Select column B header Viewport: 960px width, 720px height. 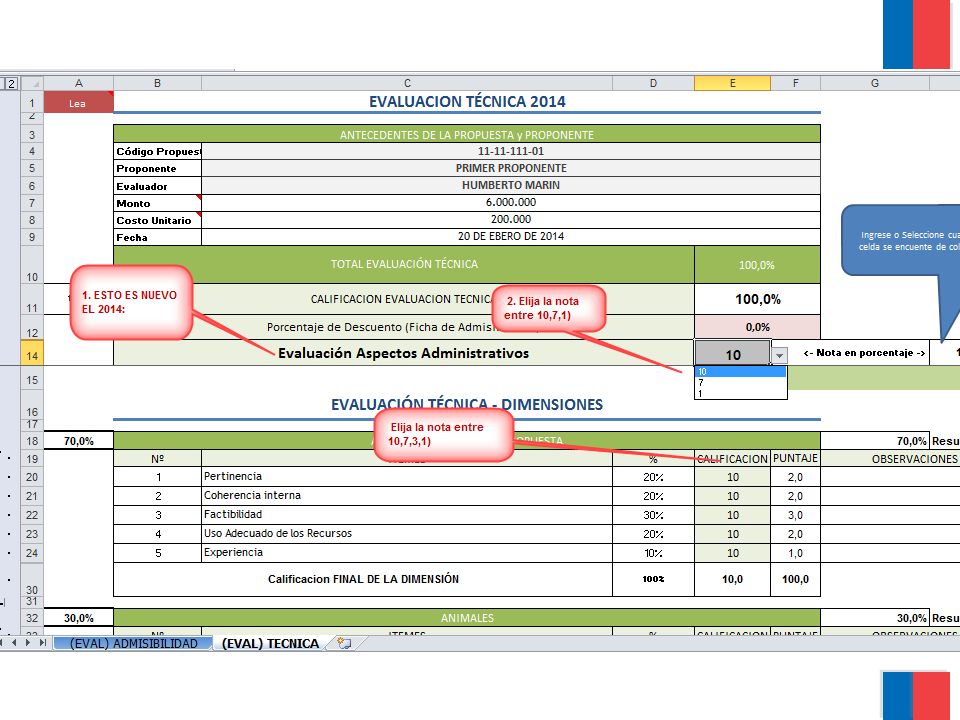pyautogui.click(x=157, y=83)
